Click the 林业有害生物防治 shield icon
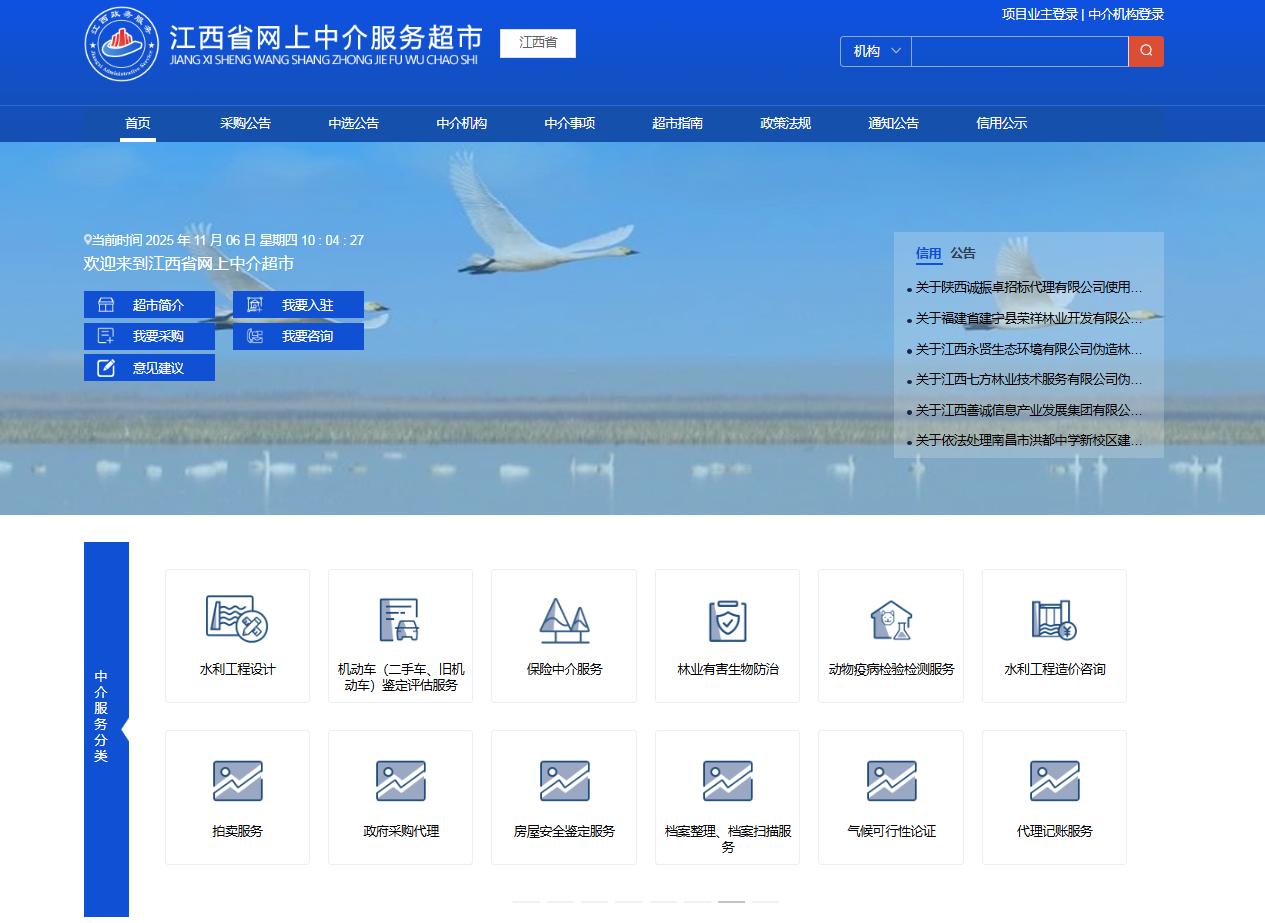 tap(727, 620)
